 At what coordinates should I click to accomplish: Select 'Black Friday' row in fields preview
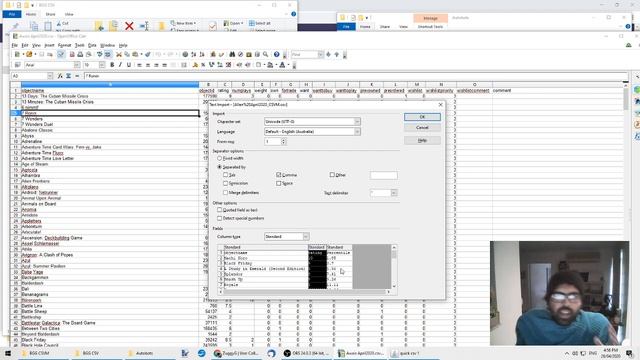(x=265, y=263)
